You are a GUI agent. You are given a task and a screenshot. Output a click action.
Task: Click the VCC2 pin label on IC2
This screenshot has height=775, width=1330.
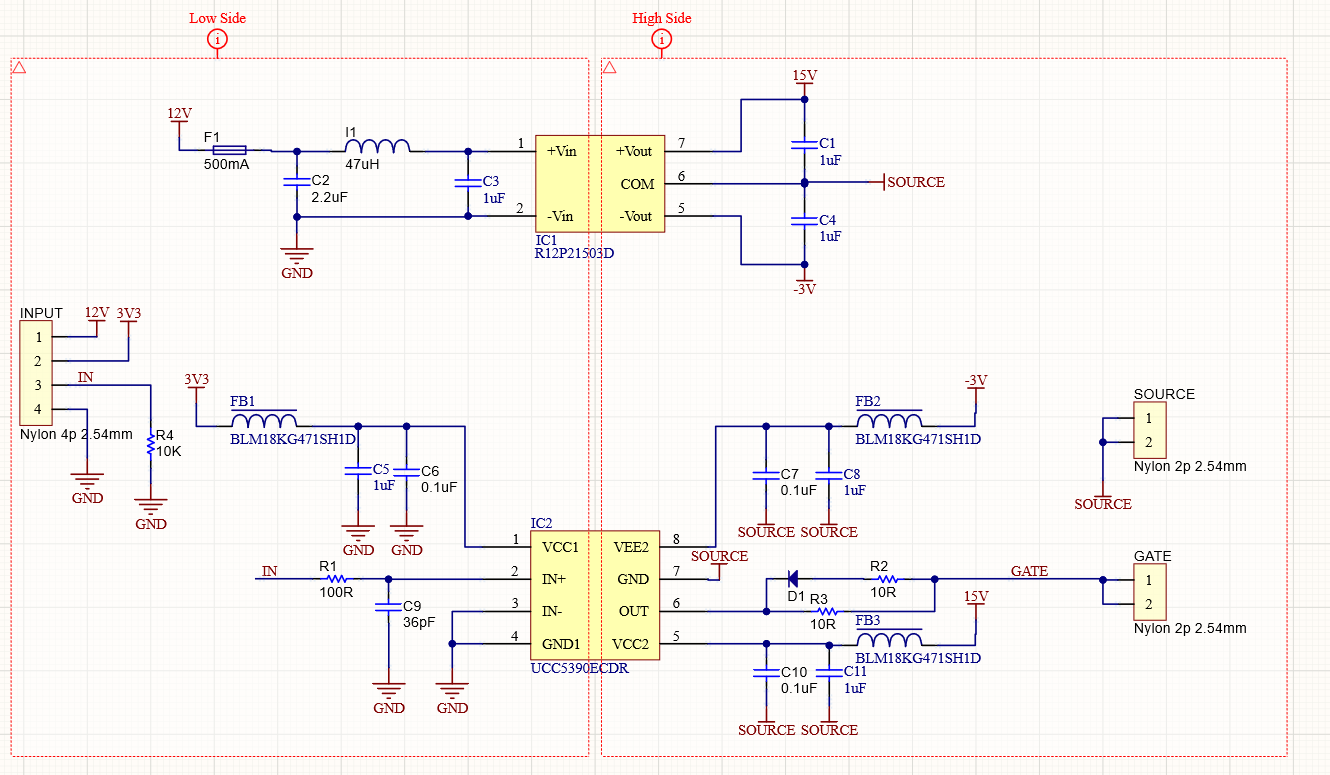[631, 643]
